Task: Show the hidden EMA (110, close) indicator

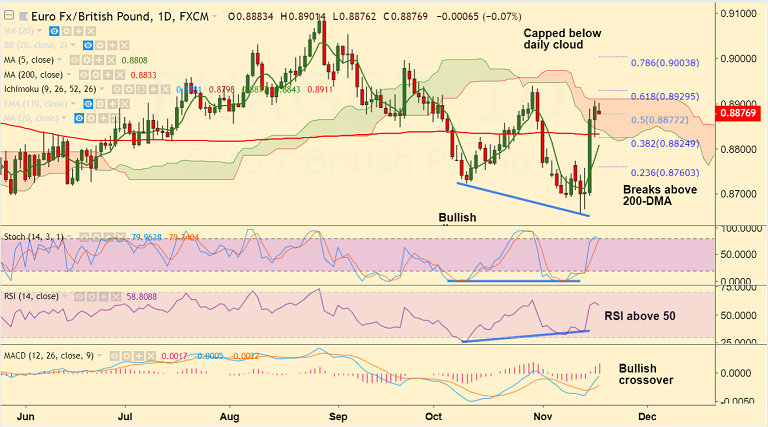Action: tap(88, 104)
